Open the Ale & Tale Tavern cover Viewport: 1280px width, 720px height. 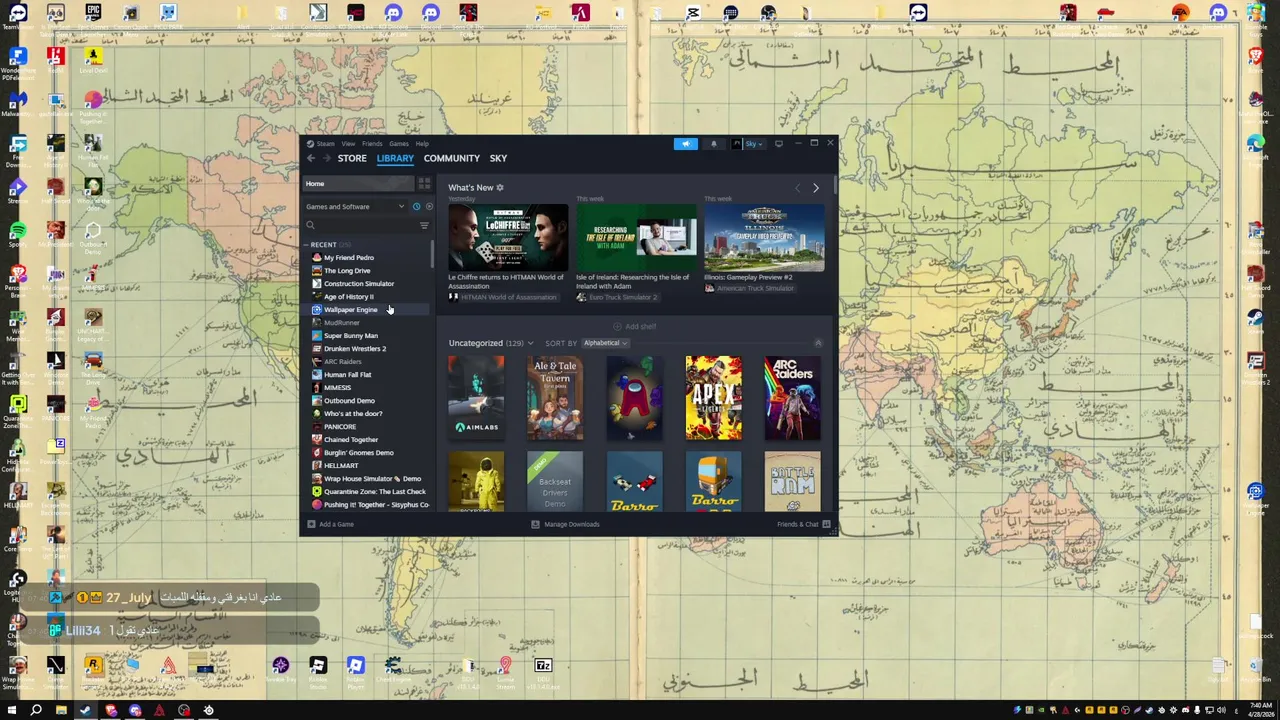pos(555,397)
